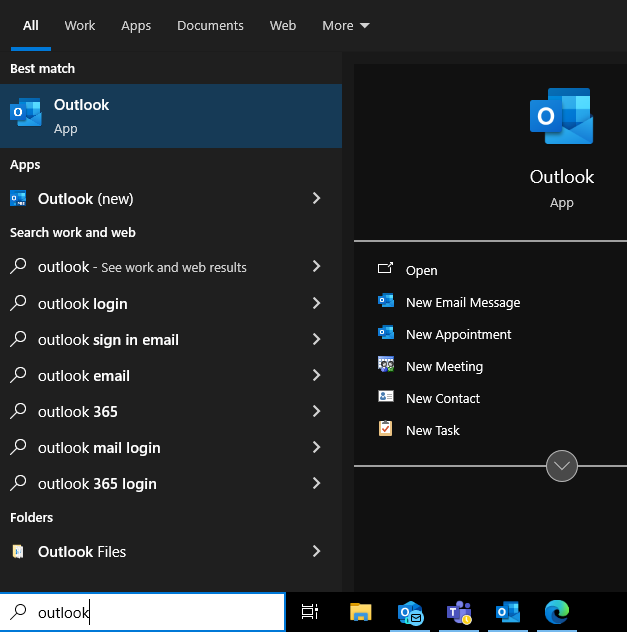Click the Task View taskbar icon

310,612
